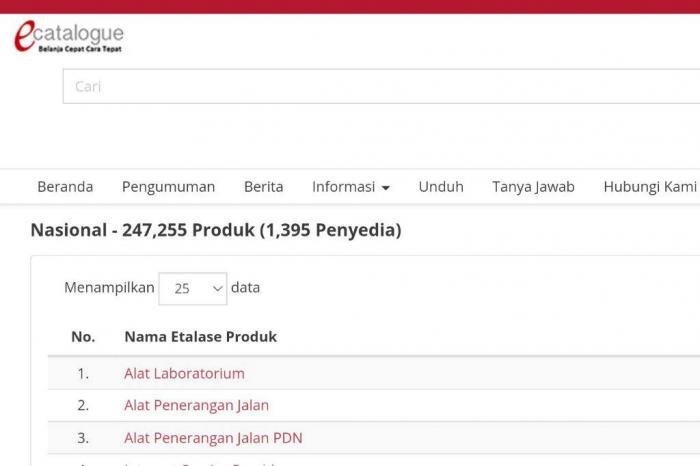Open the Alat Penerangan Jalan link
The image size is (700, 466).
pyautogui.click(x=196, y=405)
